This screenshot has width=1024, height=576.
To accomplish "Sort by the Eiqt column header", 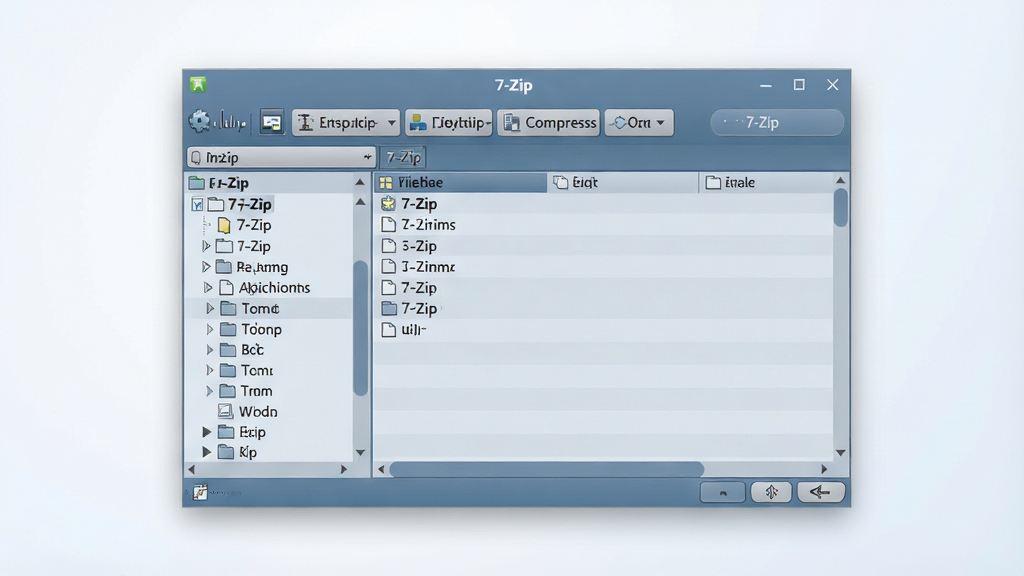I will tap(623, 182).
